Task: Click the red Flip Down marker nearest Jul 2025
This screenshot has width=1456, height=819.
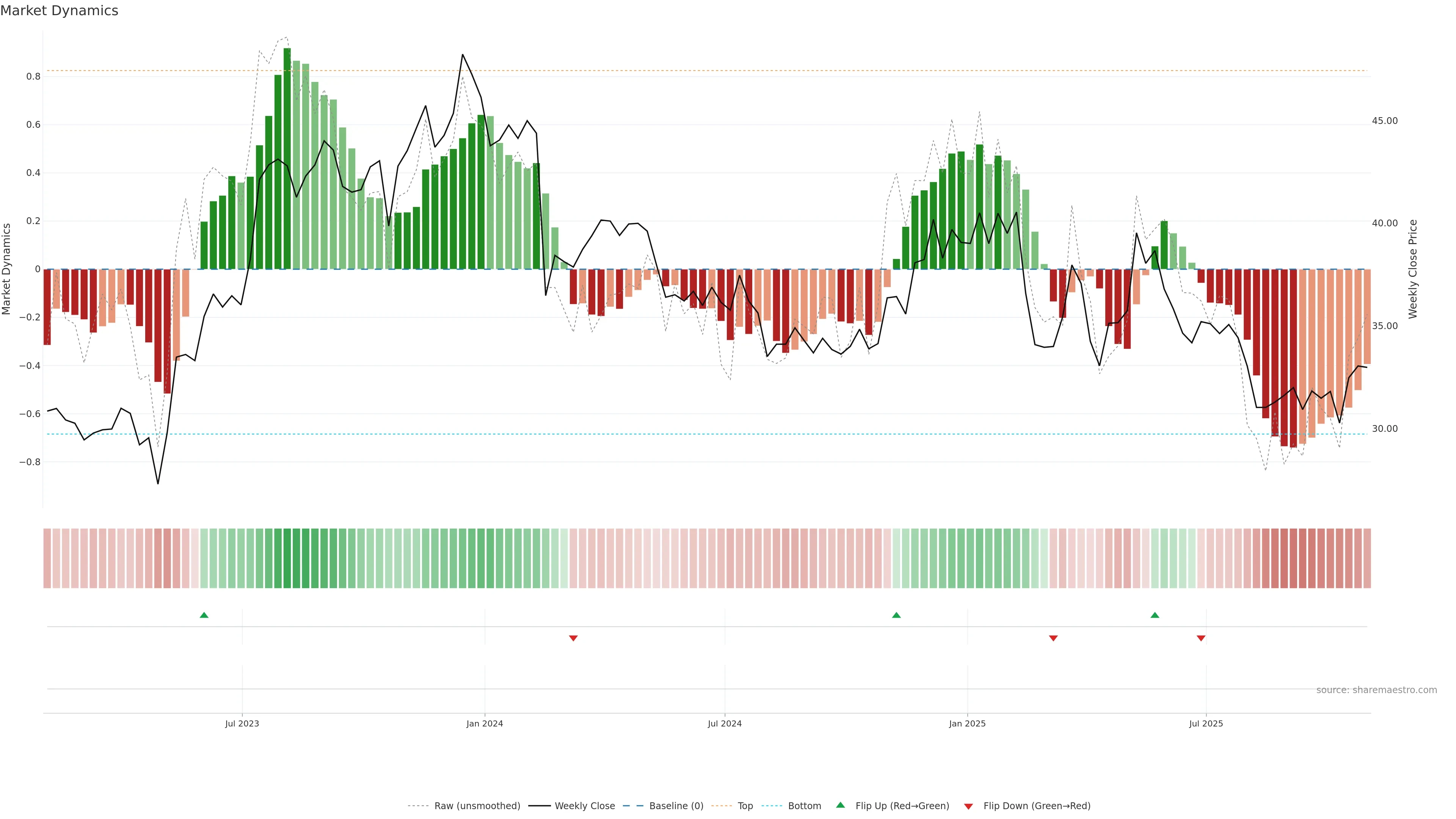Action: tap(1201, 638)
